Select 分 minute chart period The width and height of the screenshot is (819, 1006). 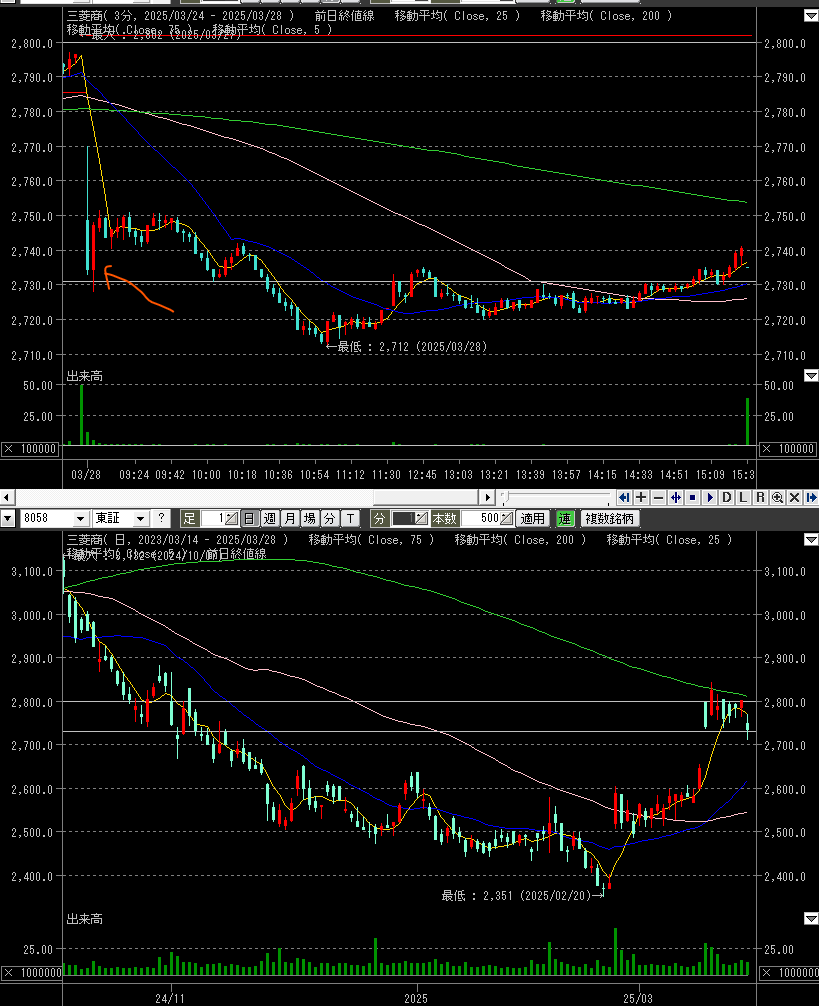330,518
